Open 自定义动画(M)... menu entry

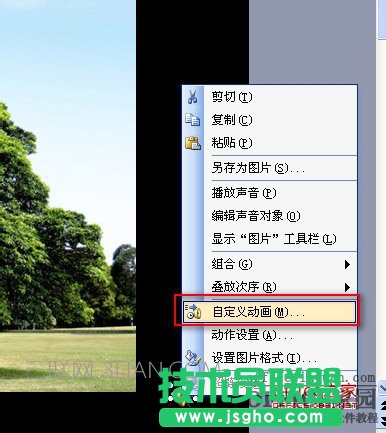[x=270, y=312]
